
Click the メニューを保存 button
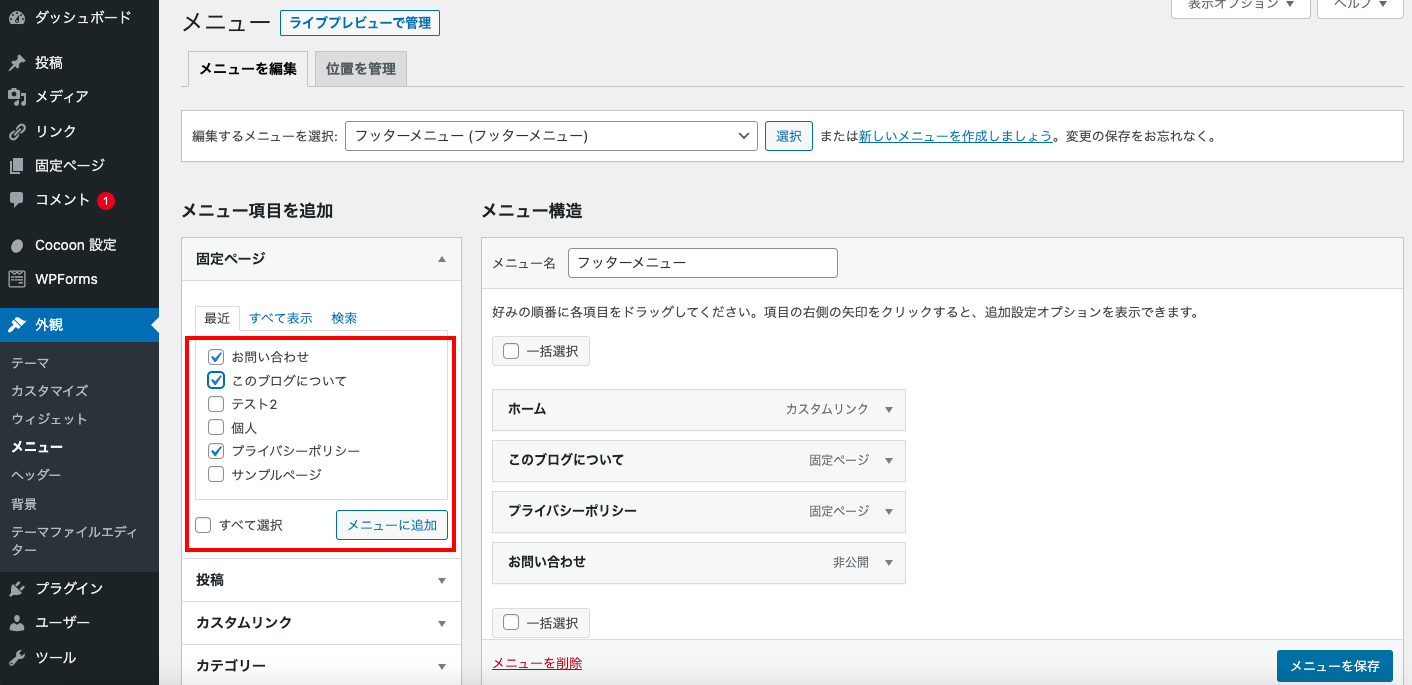click(x=1334, y=666)
